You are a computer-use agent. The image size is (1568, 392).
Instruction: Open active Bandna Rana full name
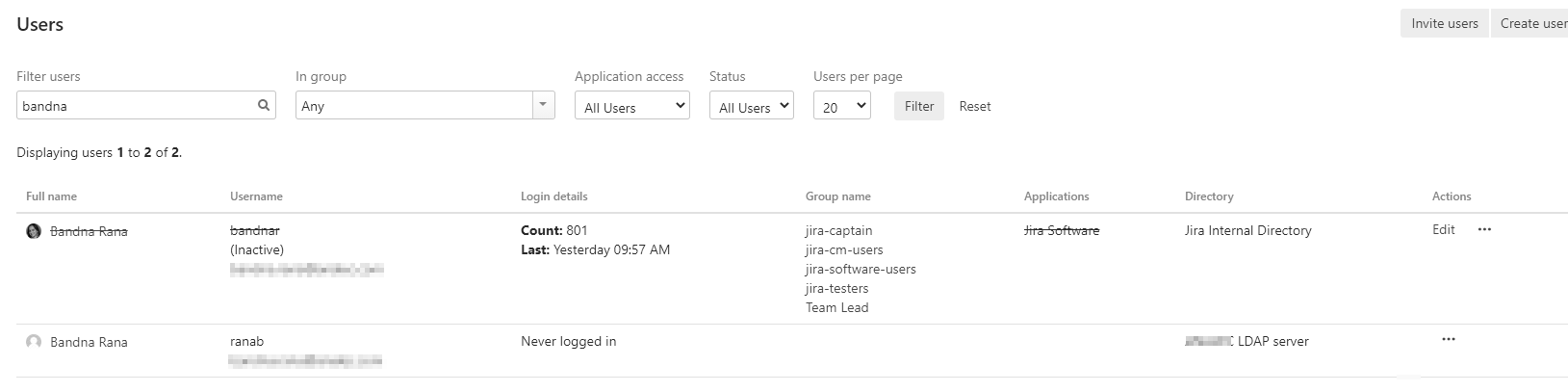point(89,342)
